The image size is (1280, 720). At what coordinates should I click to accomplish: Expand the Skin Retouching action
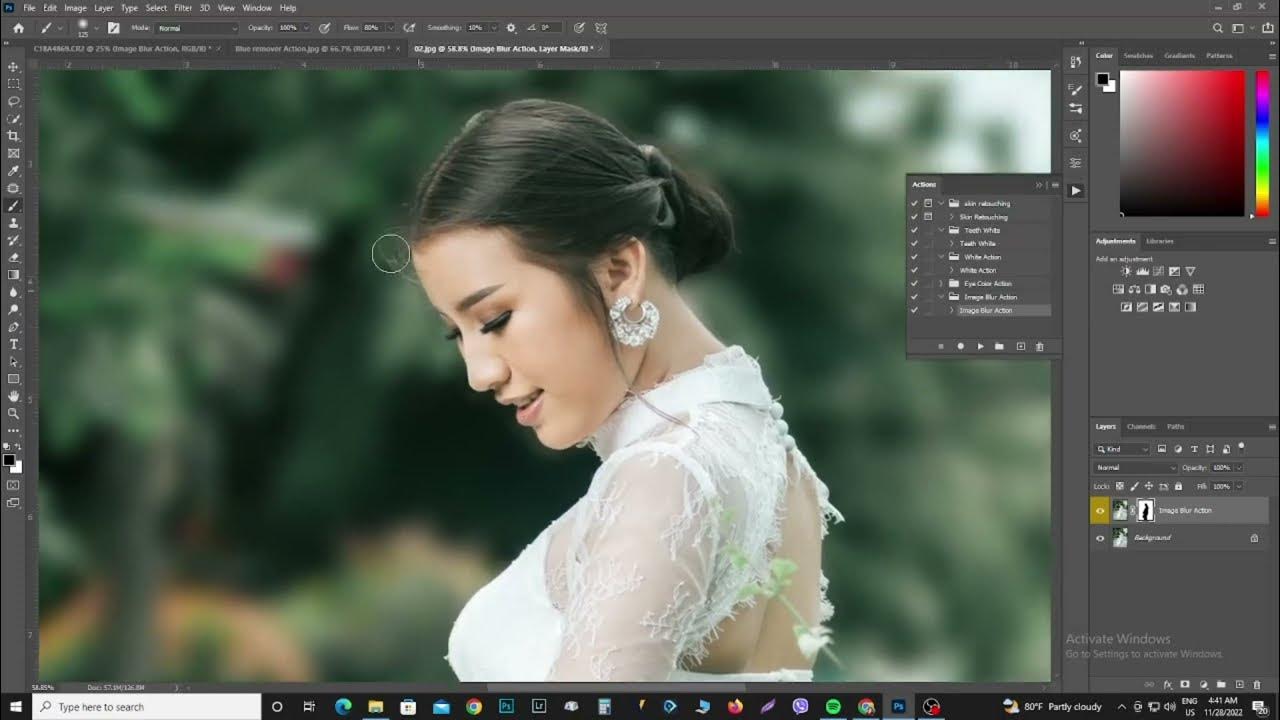(950, 217)
